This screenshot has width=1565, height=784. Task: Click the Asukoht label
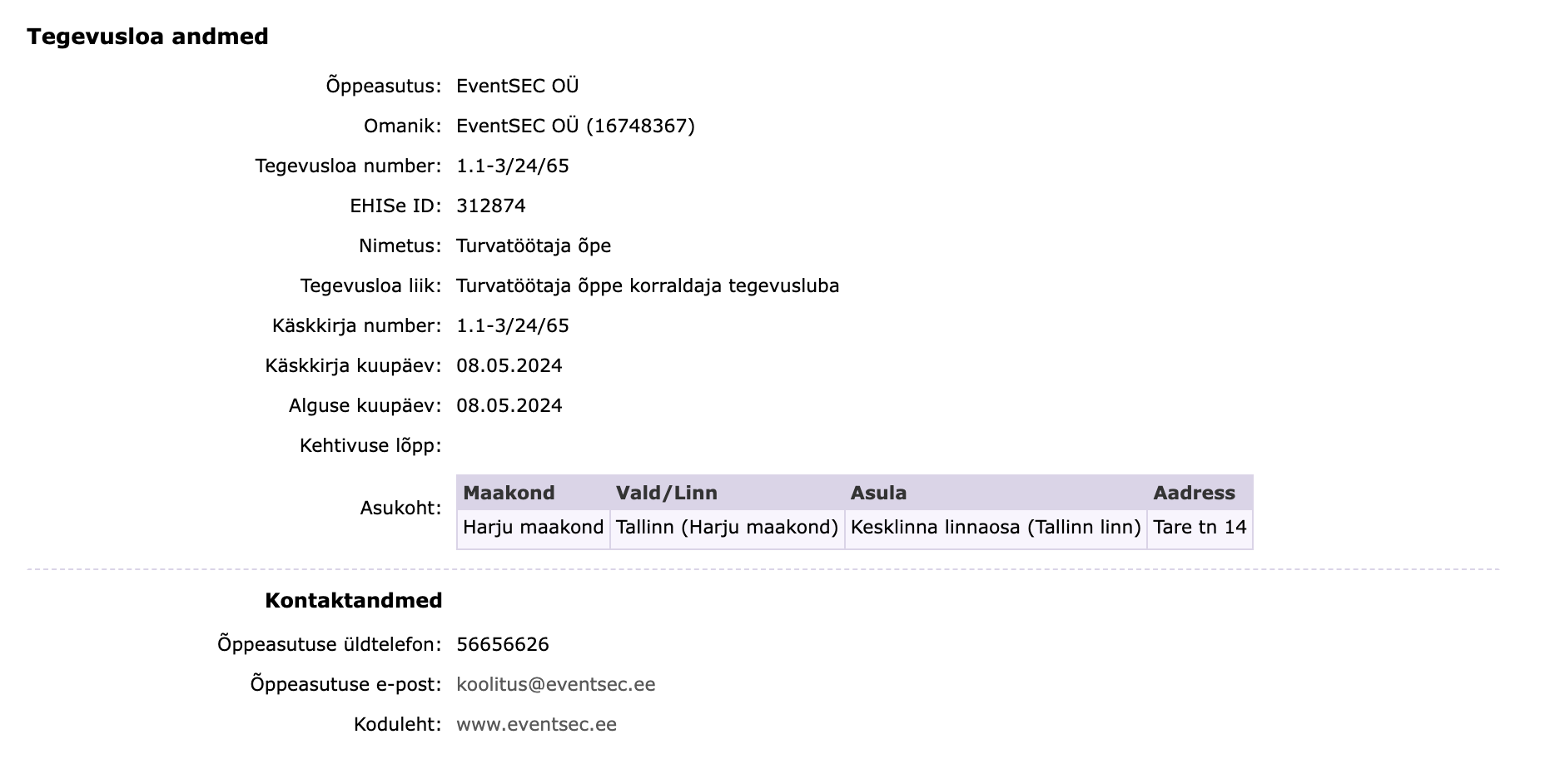400,508
